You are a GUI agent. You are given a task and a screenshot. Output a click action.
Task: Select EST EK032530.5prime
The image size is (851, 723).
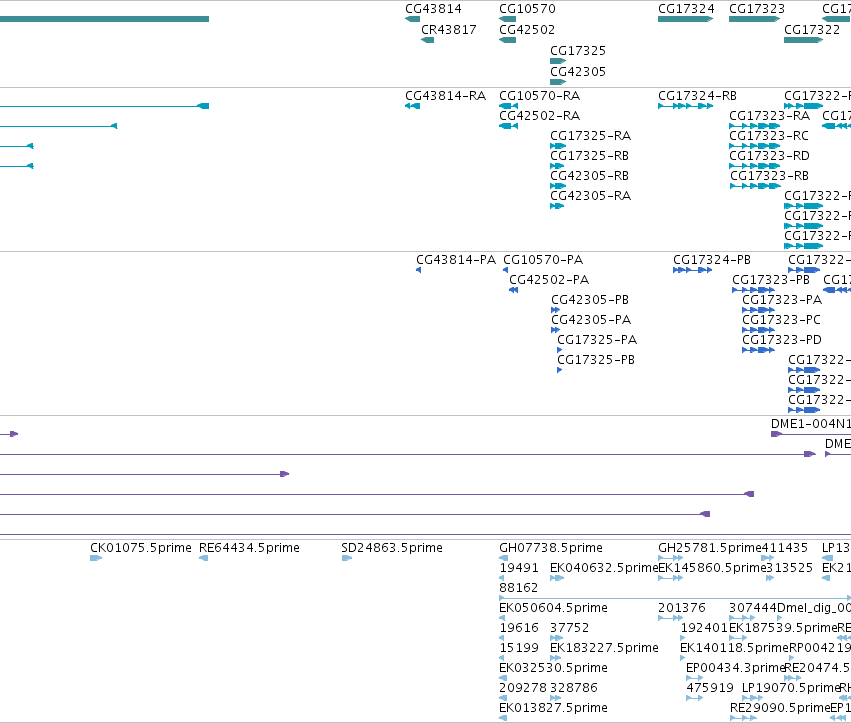[553, 669]
